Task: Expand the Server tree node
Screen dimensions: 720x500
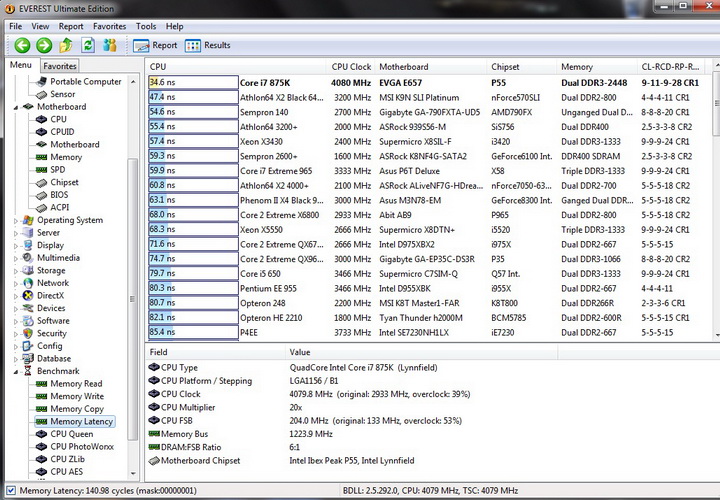Action: click(x=16, y=233)
